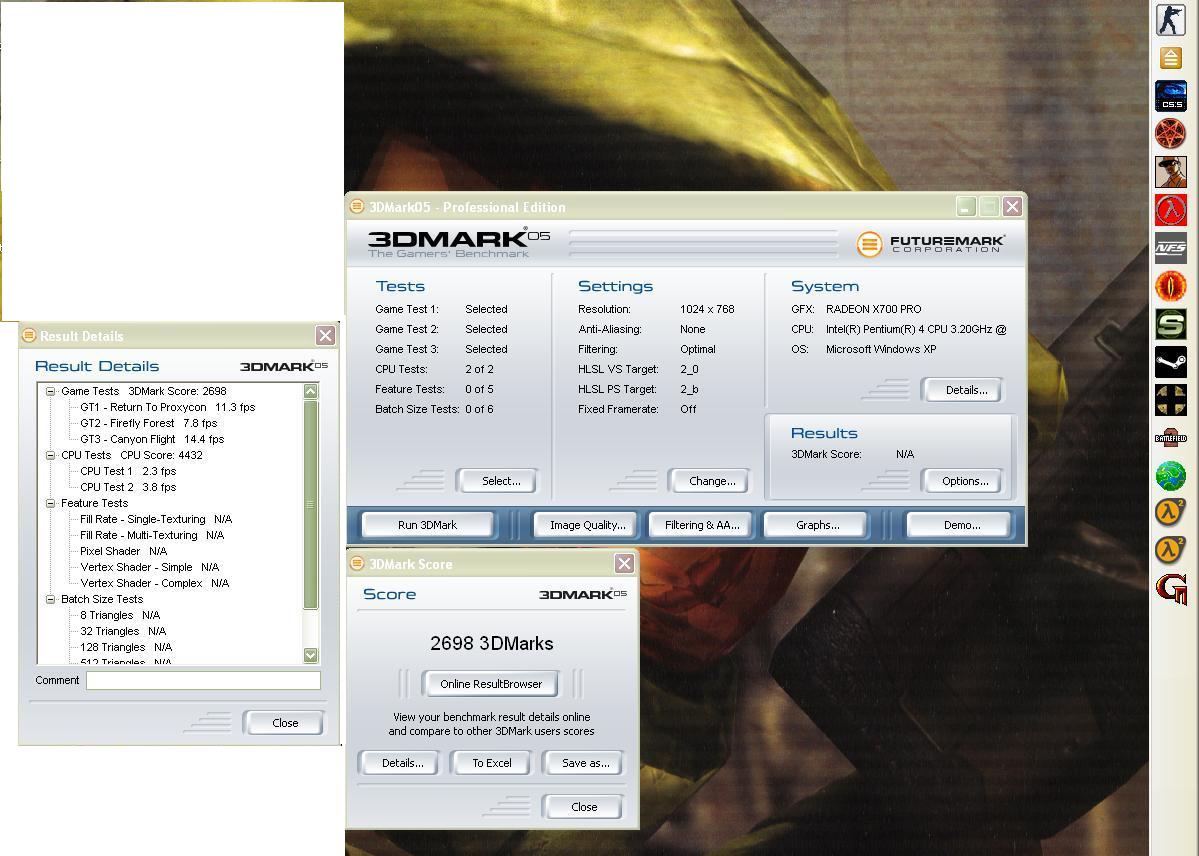The width and height of the screenshot is (1199, 856).
Task: Close 3DMark Score dialog with title X
Action: [624, 564]
